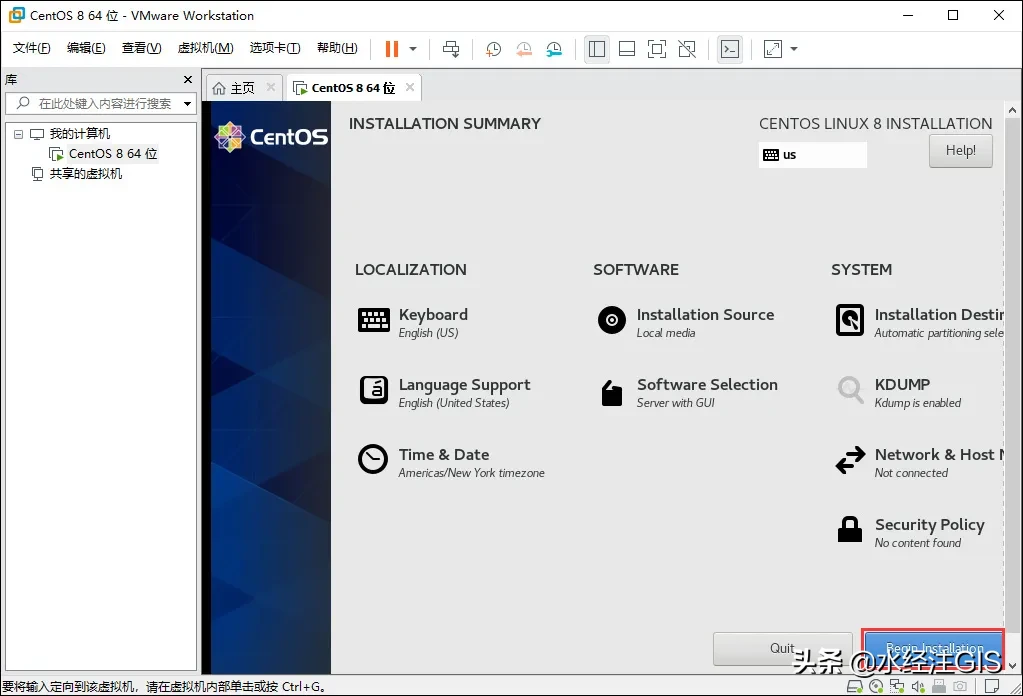Take a snapshot of the virtual machine
Viewport: 1023px width, 696px height.
pos(493,49)
